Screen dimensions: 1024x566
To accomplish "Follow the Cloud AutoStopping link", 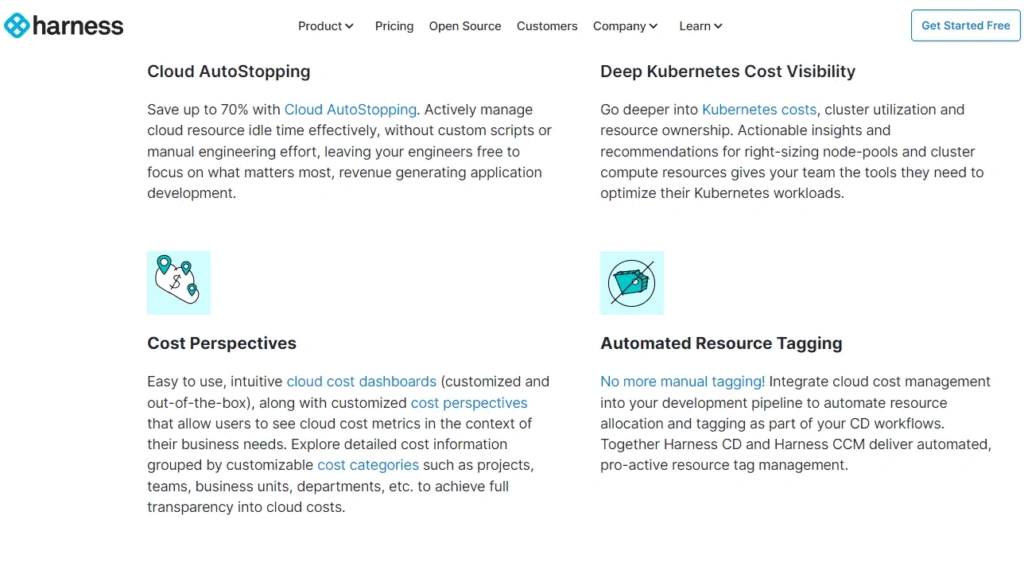I will pyautogui.click(x=350, y=110).
